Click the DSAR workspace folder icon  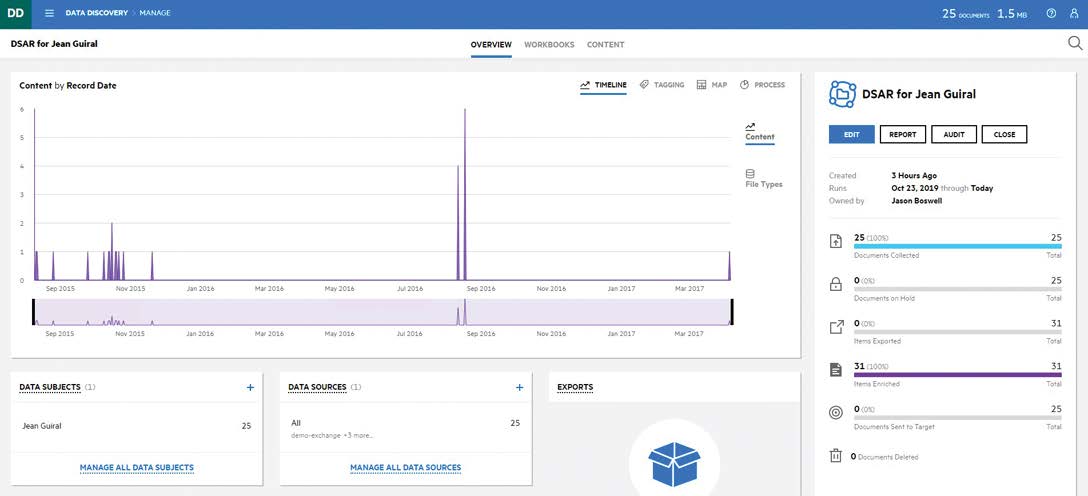tap(842, 94)
